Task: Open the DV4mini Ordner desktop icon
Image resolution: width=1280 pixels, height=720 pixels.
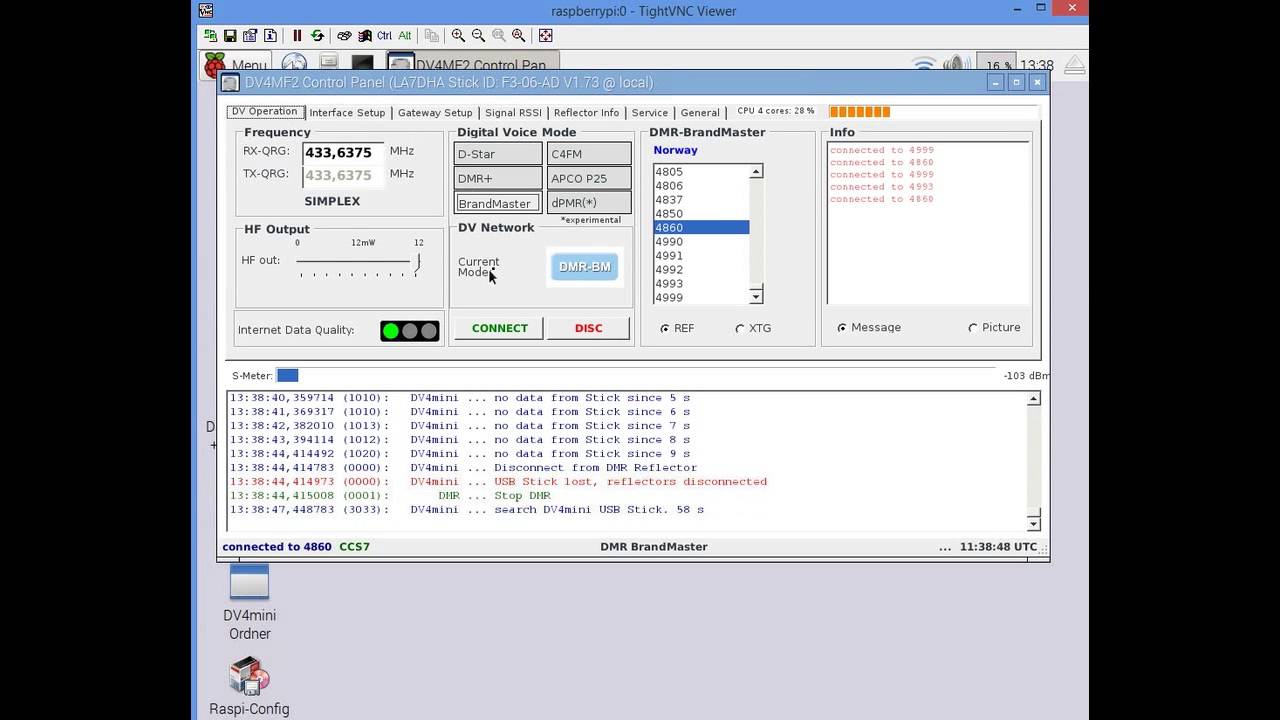Action: pyautogui.click(x=249, y=604)
